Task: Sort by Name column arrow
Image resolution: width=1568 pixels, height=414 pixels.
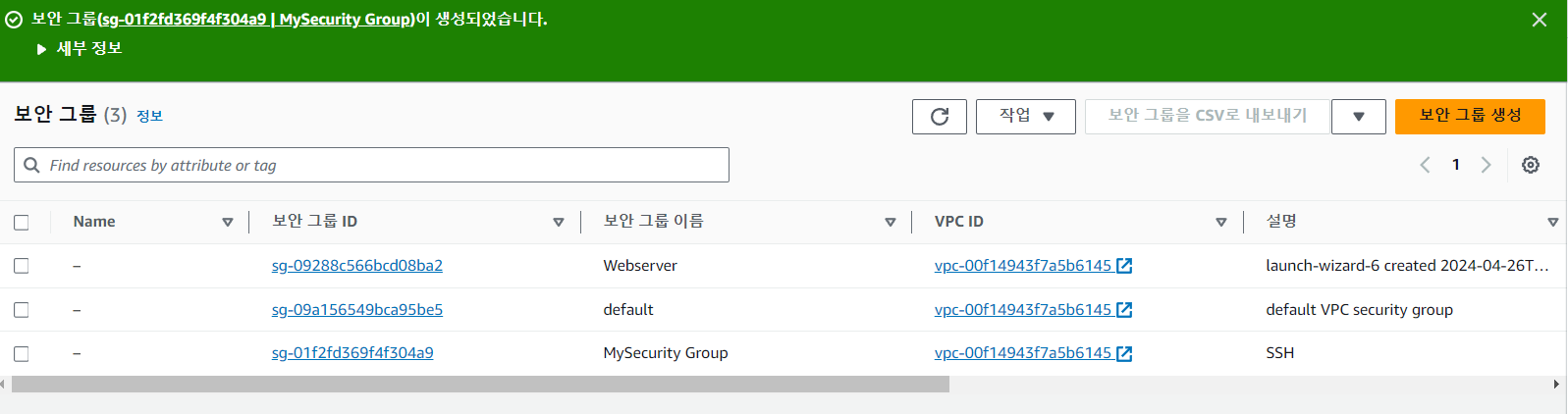Action: [x=228, y=223]
